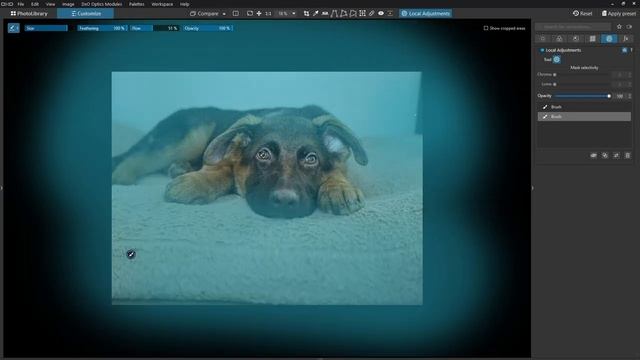Click the Compare button
Viewport: 640px width, 360px height.
pyautogui.click(x=204, y=13)
